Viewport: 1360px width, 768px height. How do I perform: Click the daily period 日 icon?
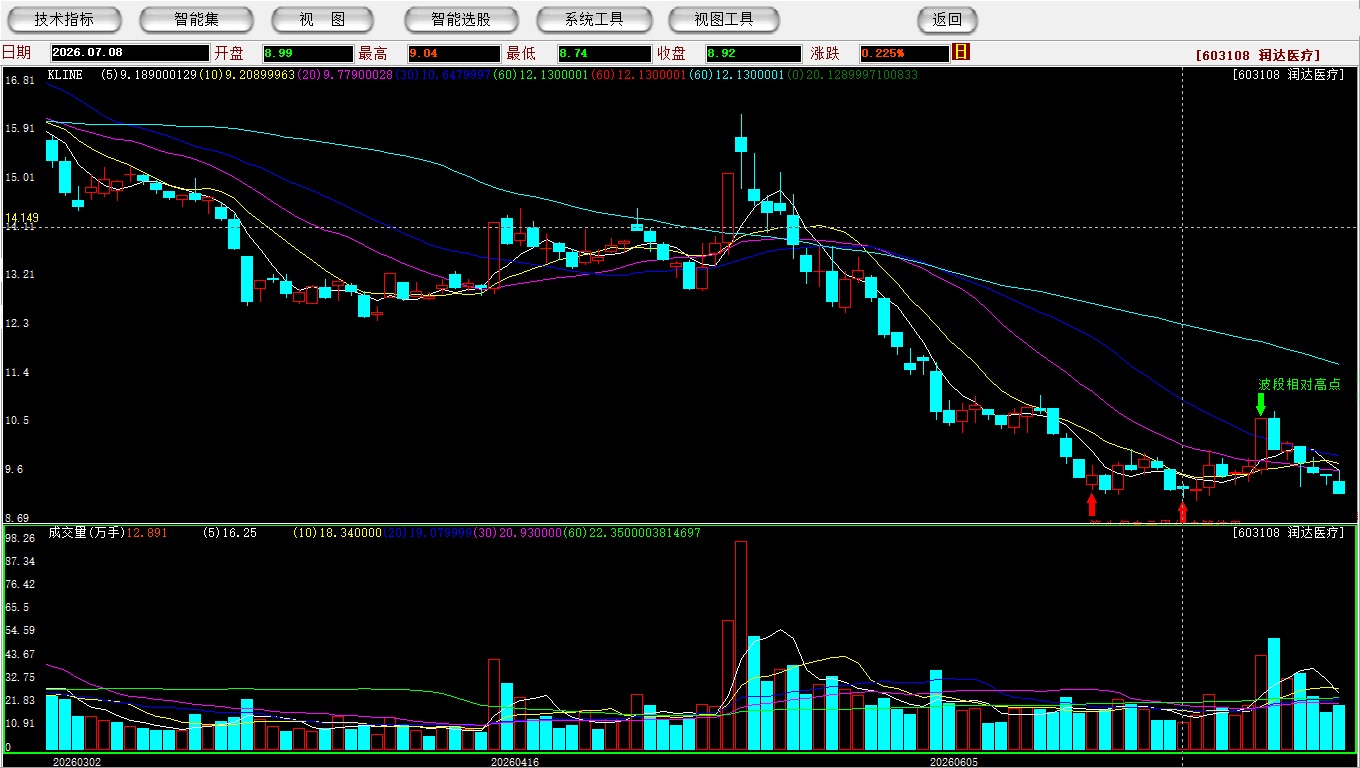(961, 52)
